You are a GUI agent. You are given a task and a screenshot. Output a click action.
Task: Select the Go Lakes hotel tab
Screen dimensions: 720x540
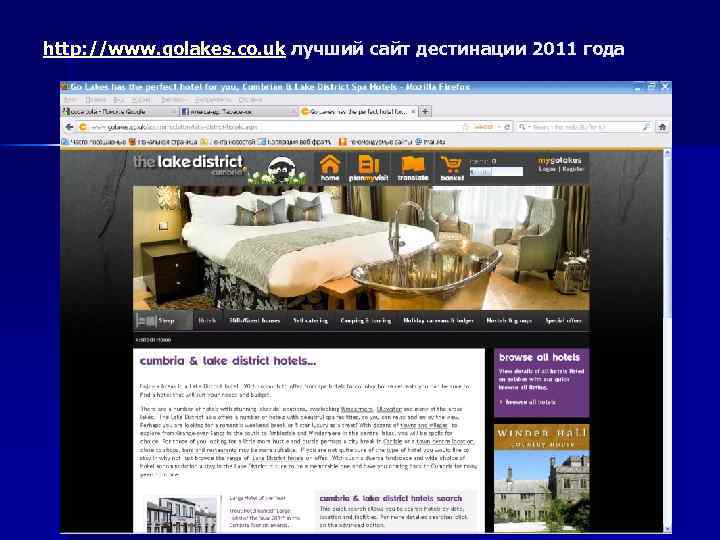coord(356,111)
